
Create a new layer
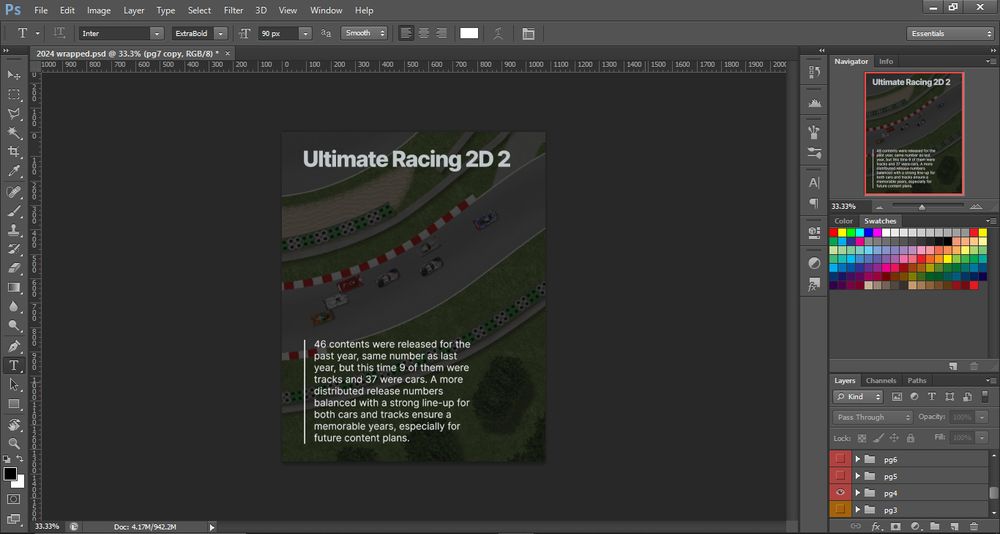click(x=954, y=526)
